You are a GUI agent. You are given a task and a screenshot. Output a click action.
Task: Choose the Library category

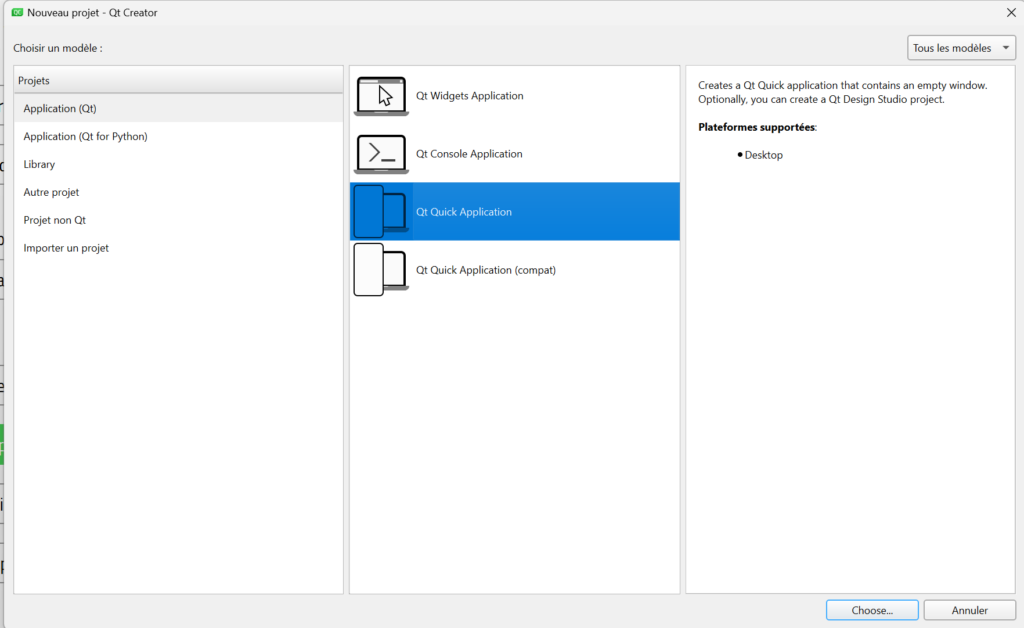[178, 165]
